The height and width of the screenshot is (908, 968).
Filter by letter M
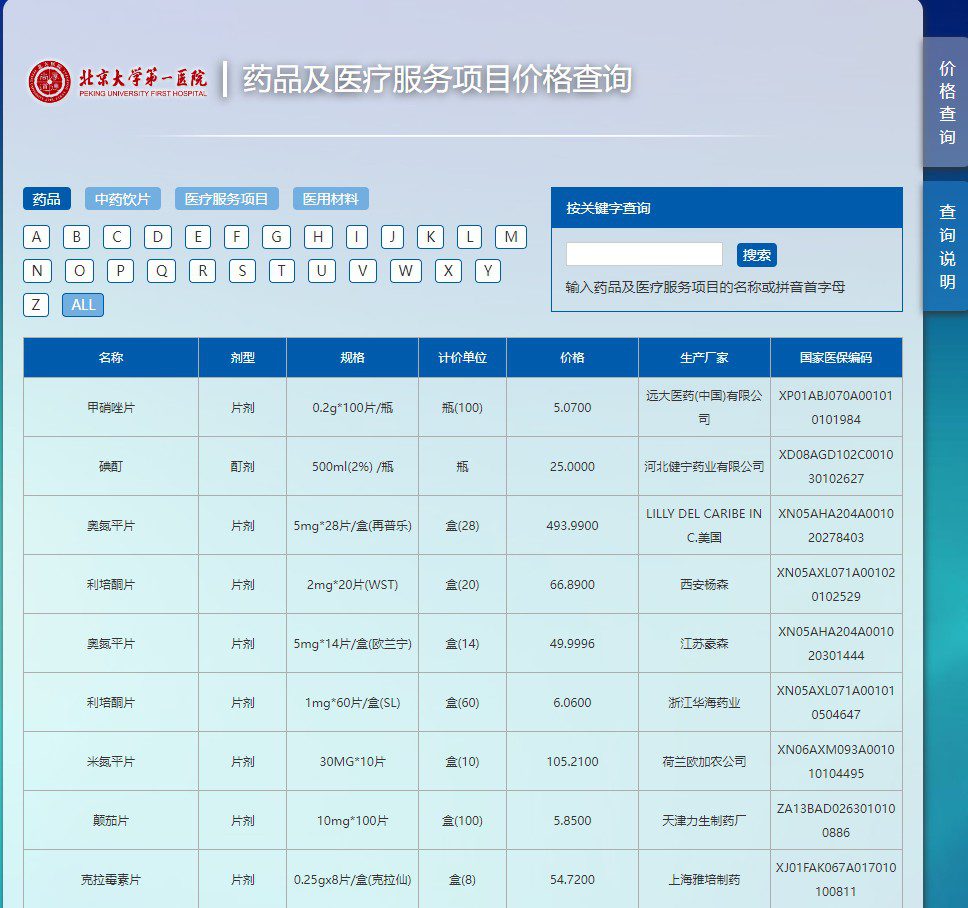(x=511, y=237)
